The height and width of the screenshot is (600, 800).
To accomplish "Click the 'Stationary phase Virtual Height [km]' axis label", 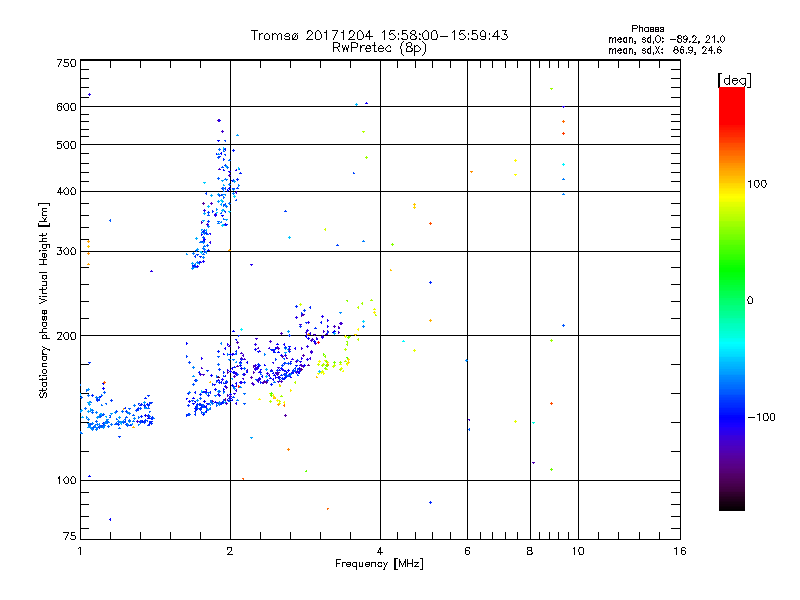I will [x=43, y=300].
